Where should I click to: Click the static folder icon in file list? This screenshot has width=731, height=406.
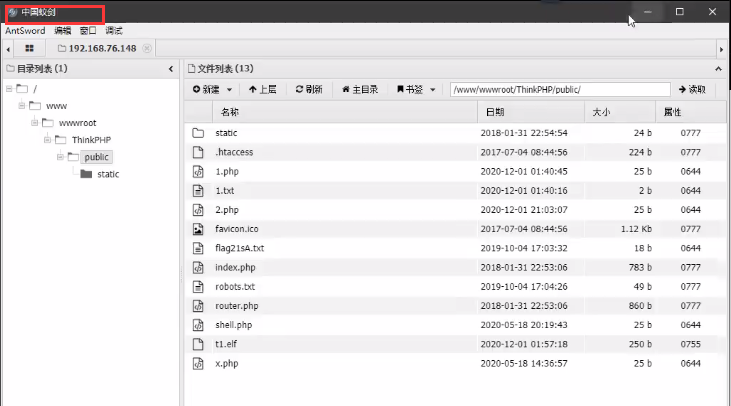pyautogui.click(x=197, y=133)
